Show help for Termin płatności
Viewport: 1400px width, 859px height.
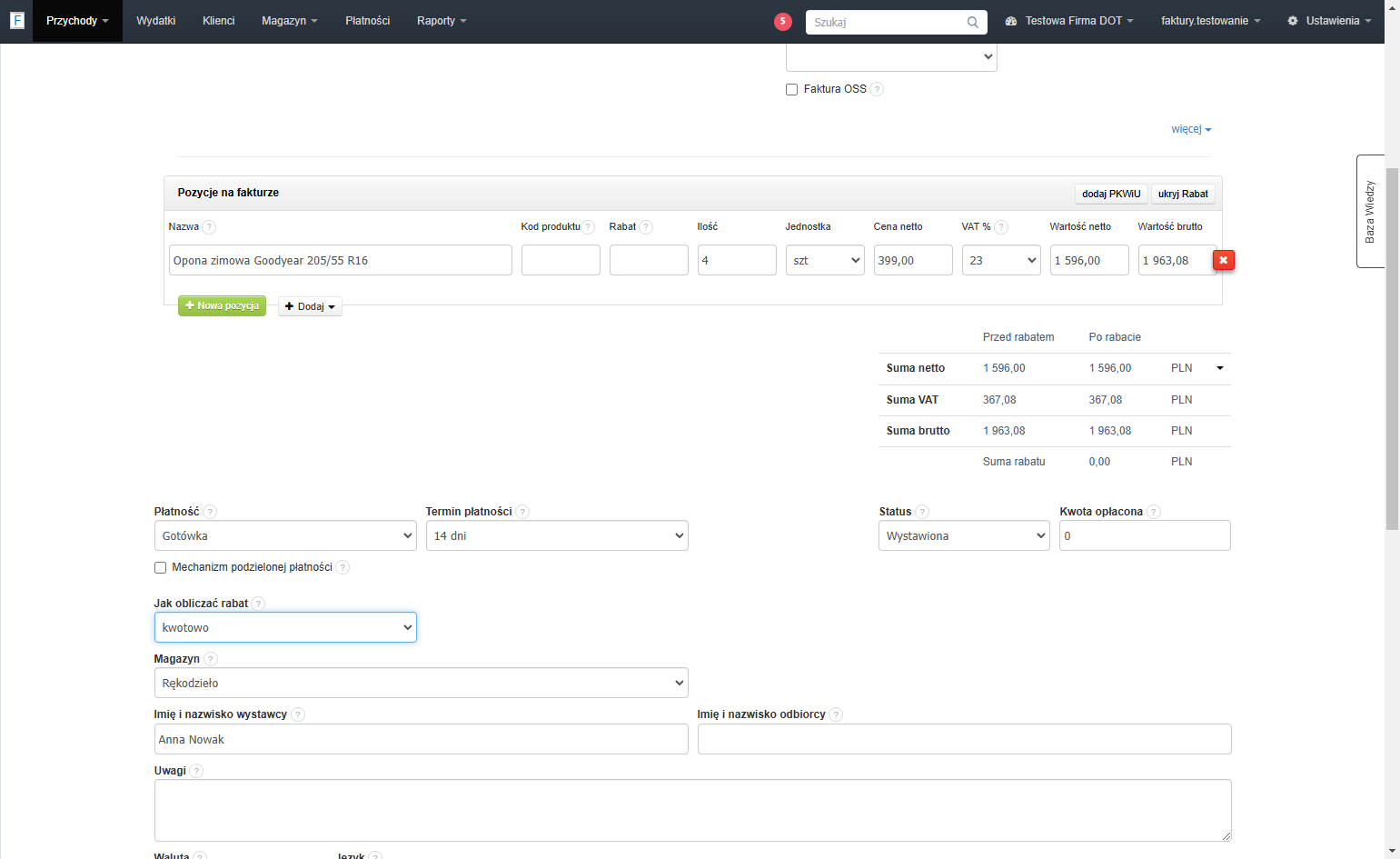pos(522,512)
